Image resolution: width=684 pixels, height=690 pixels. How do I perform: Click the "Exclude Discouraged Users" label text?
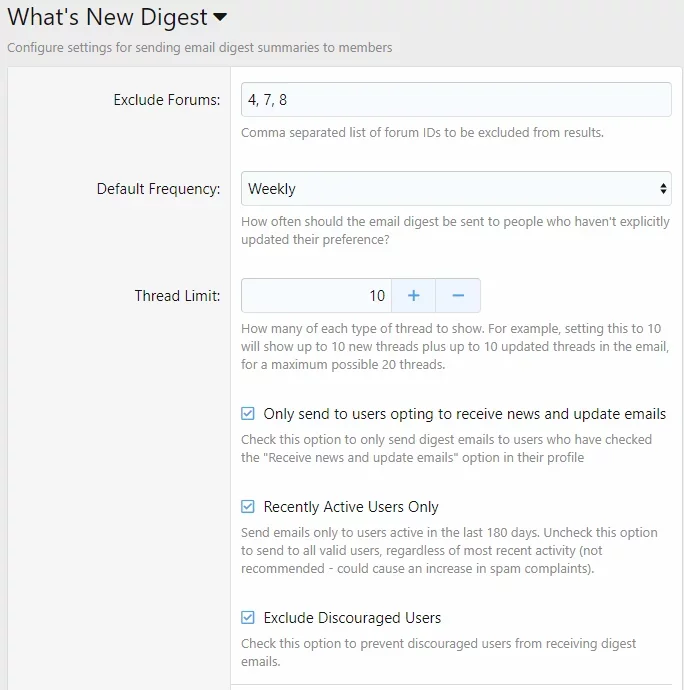click(352, 618)
